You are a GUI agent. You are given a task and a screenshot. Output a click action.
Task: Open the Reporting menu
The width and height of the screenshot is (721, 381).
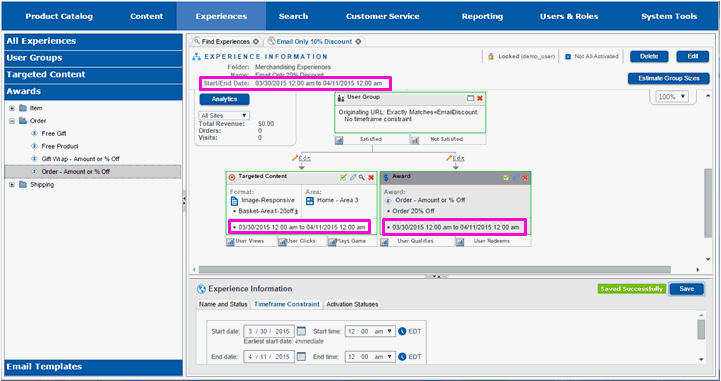(x=482, y=16)
